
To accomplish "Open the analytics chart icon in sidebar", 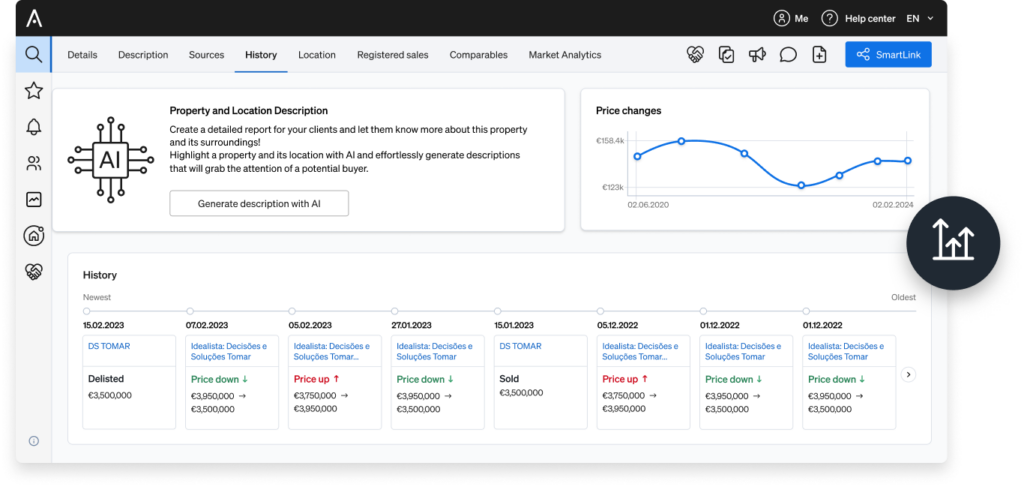I will pos(34,199).
